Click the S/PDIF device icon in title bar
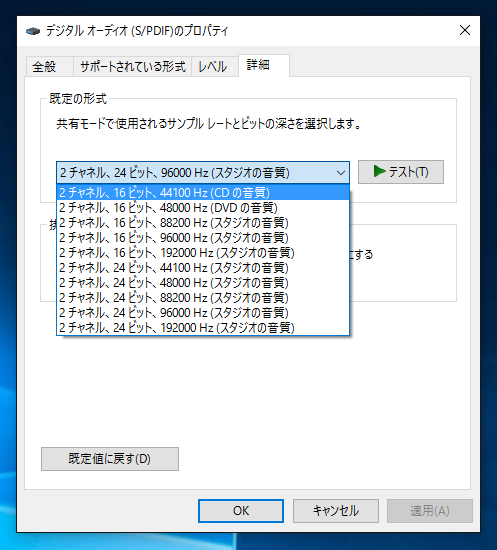The image size is (497, 550). point(33,31)
